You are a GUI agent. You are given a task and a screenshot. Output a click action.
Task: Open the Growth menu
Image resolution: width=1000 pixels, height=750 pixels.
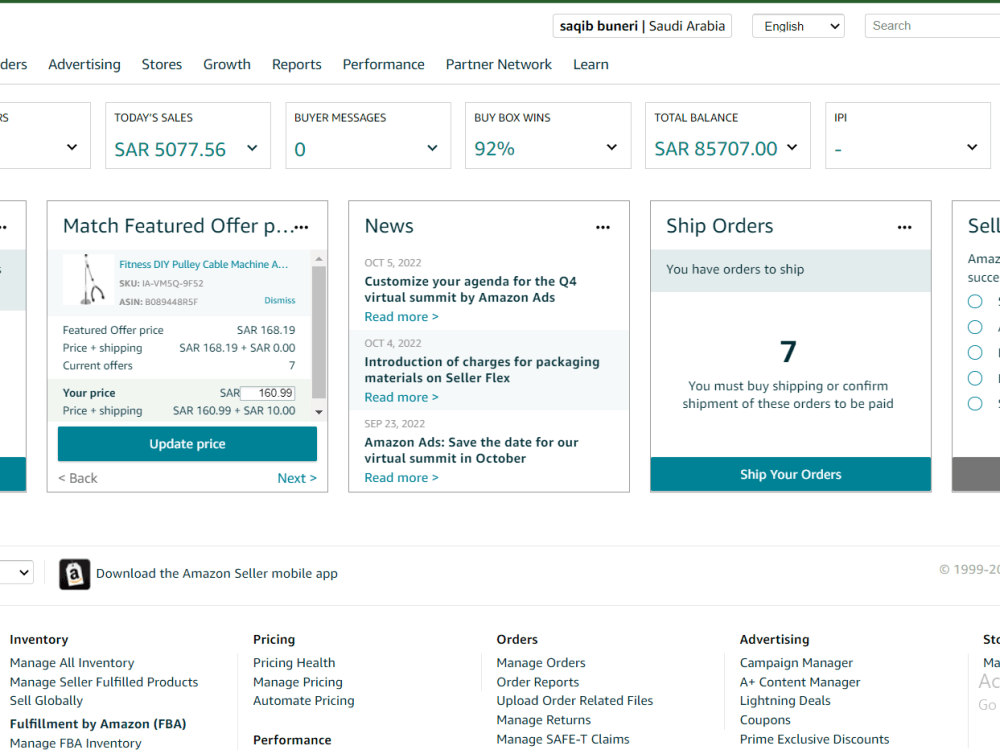[227, 64]
